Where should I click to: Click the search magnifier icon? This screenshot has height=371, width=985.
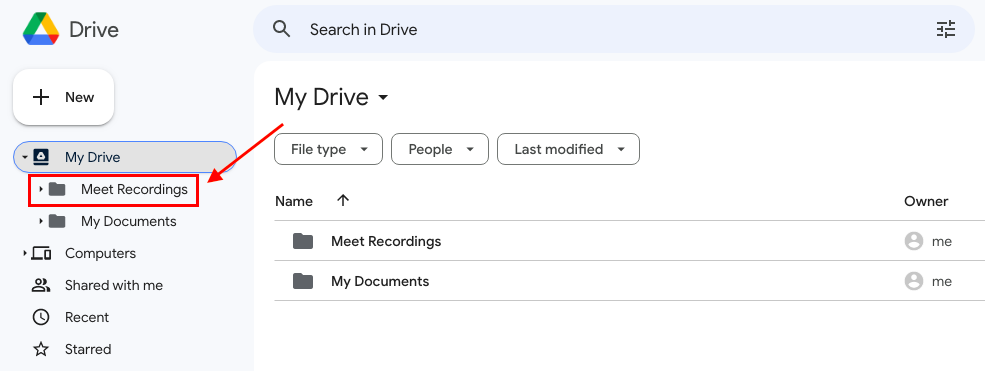click(282, 29)
